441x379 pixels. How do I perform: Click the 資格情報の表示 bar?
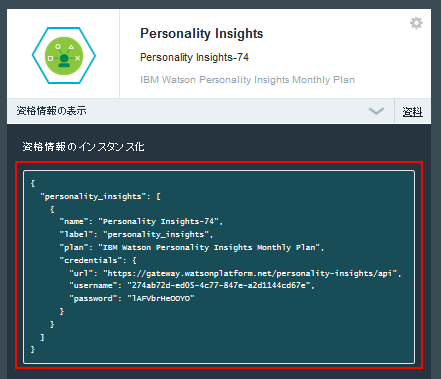200,111
